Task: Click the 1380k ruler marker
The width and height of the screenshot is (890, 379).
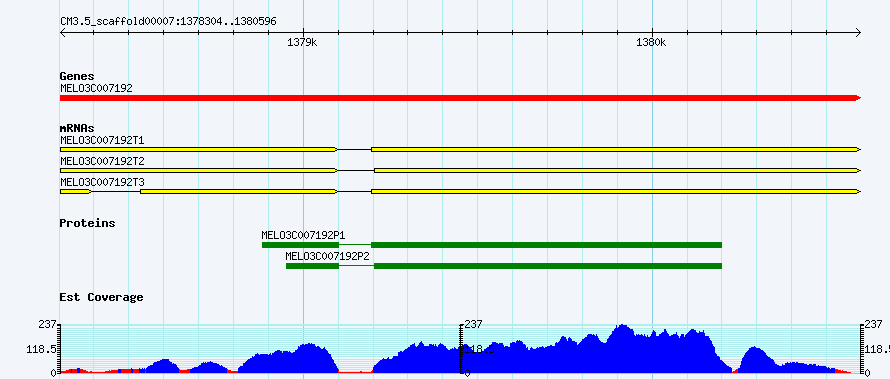Action: pos(651,43)
